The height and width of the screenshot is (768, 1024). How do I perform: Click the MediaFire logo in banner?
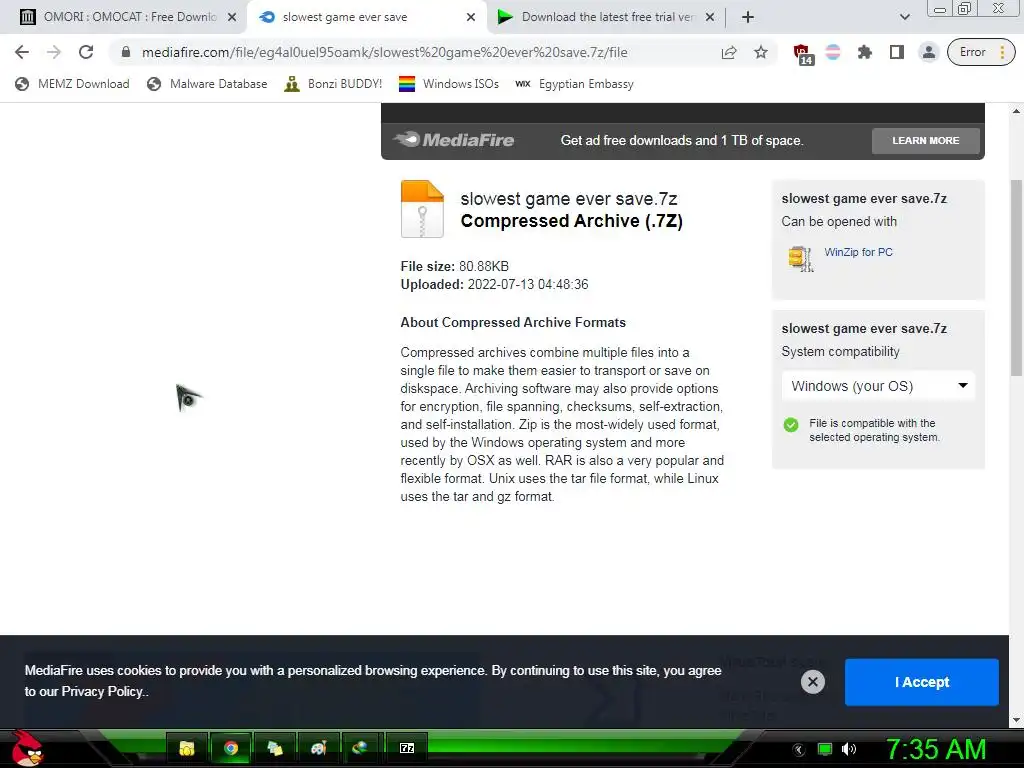coord(454,140)
